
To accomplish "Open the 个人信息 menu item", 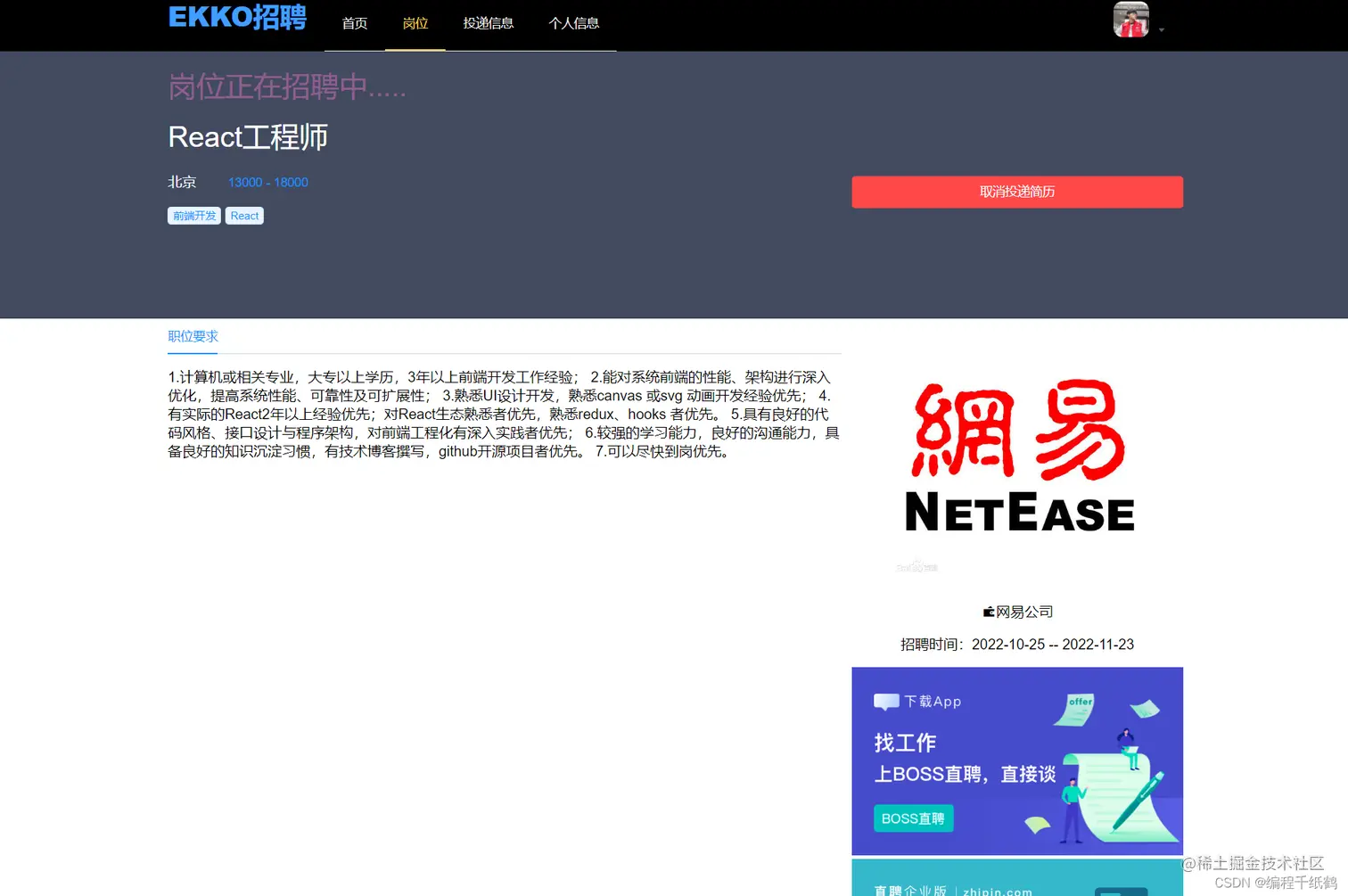I will 574,23.
